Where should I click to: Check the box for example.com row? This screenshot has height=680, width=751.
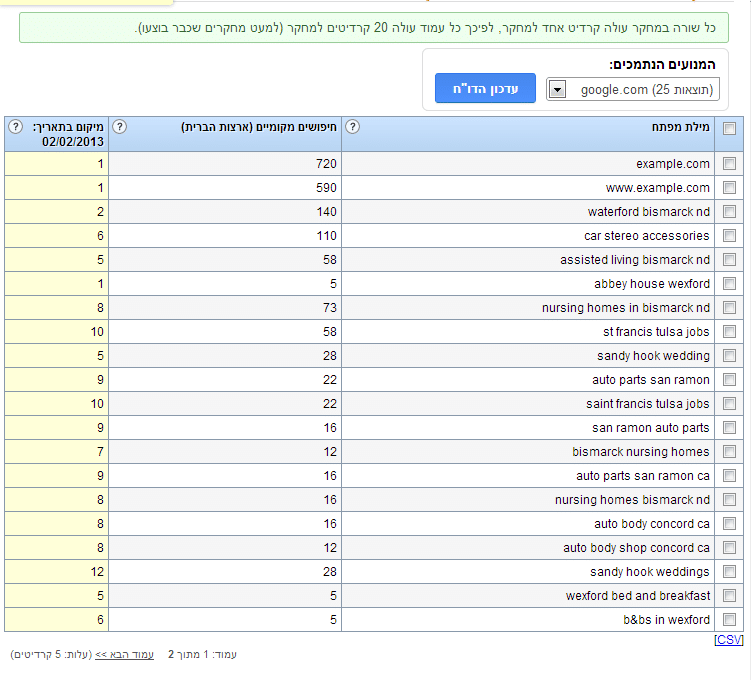coord(729,164)
